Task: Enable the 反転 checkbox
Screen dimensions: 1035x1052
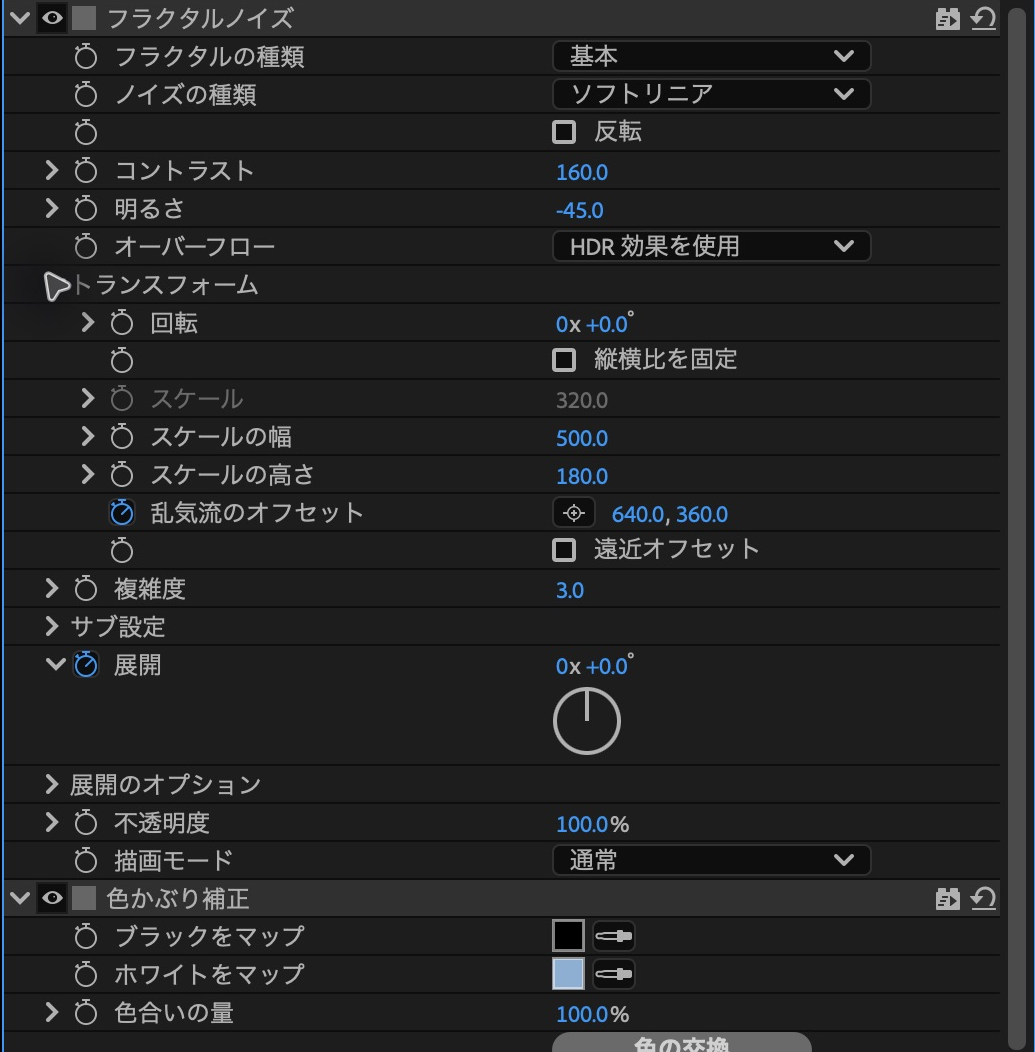Action: [564, 132]
